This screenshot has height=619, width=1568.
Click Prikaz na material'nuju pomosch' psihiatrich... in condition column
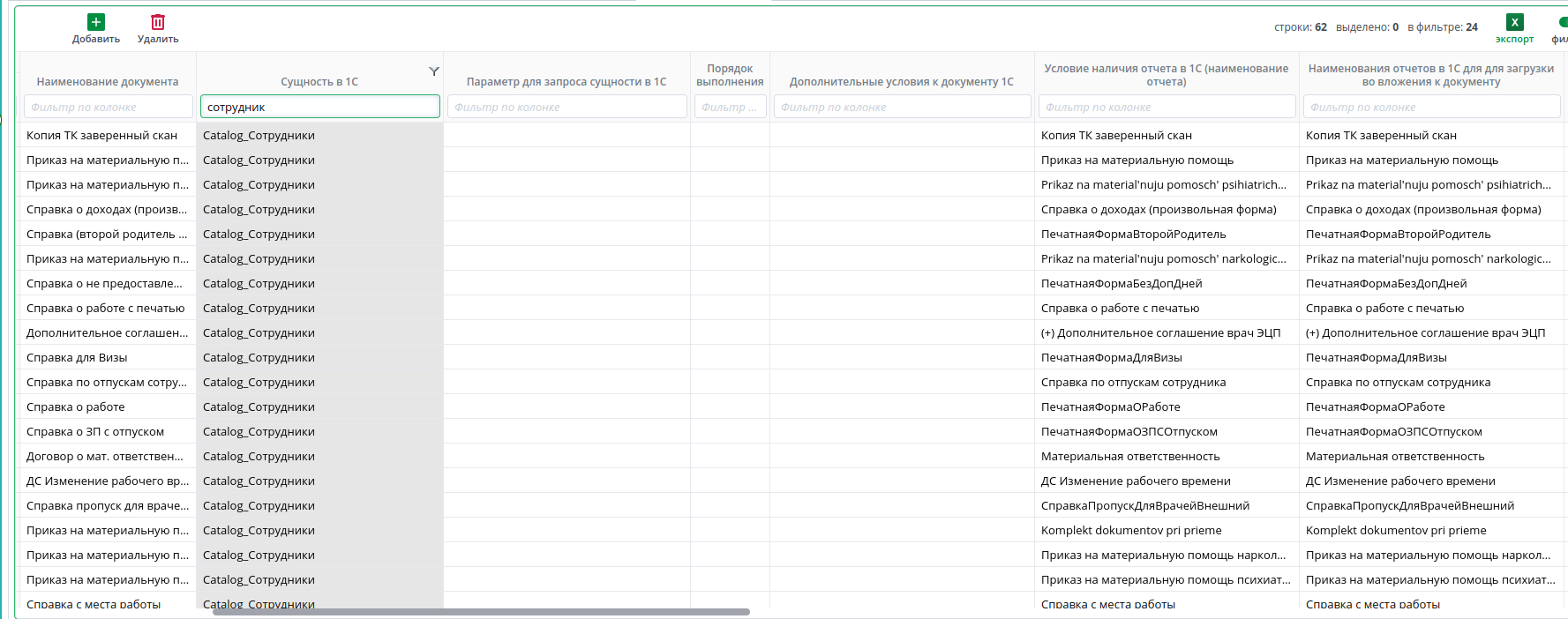point(1164,184)
